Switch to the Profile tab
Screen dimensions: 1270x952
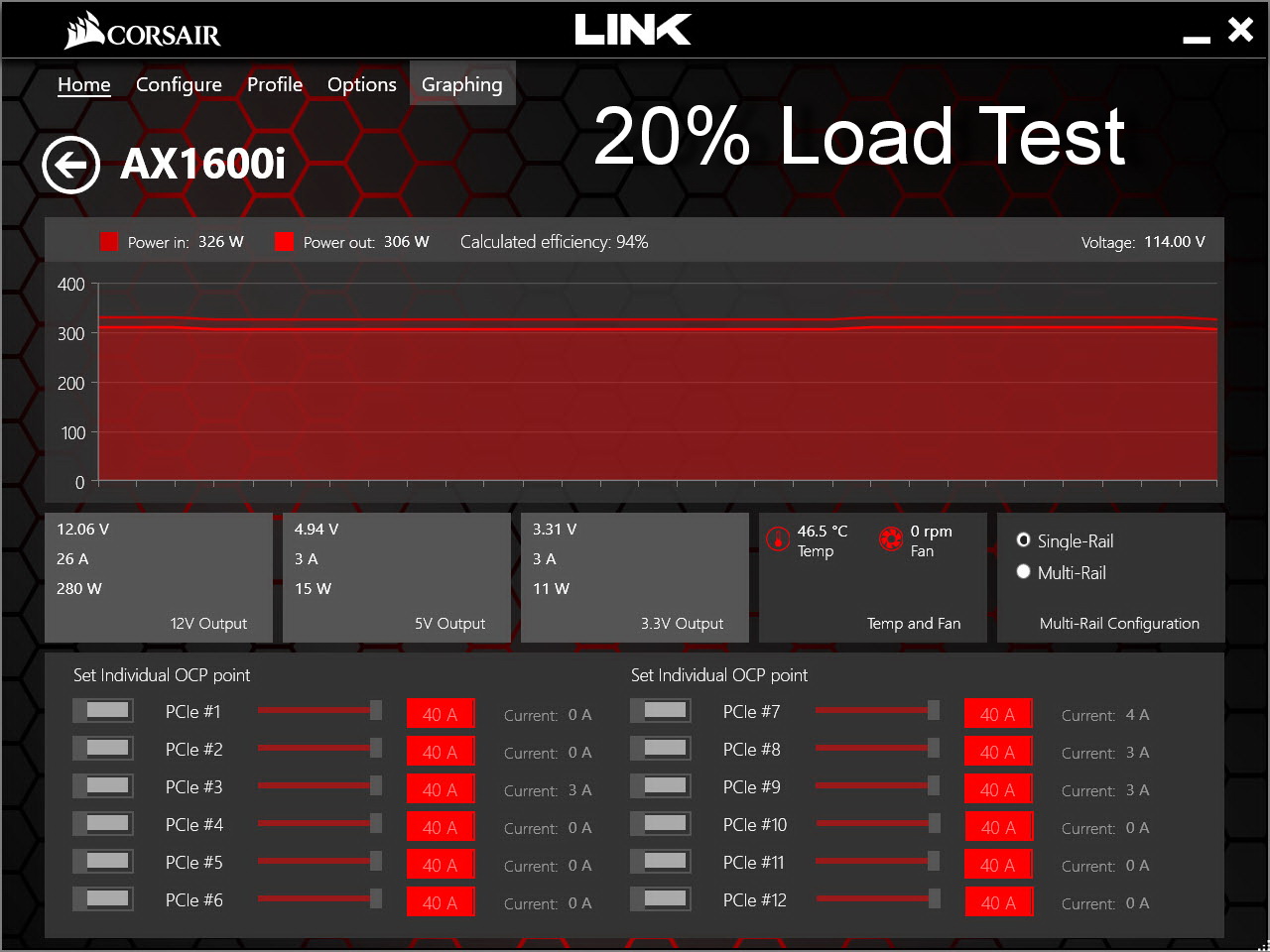[275, 84]
